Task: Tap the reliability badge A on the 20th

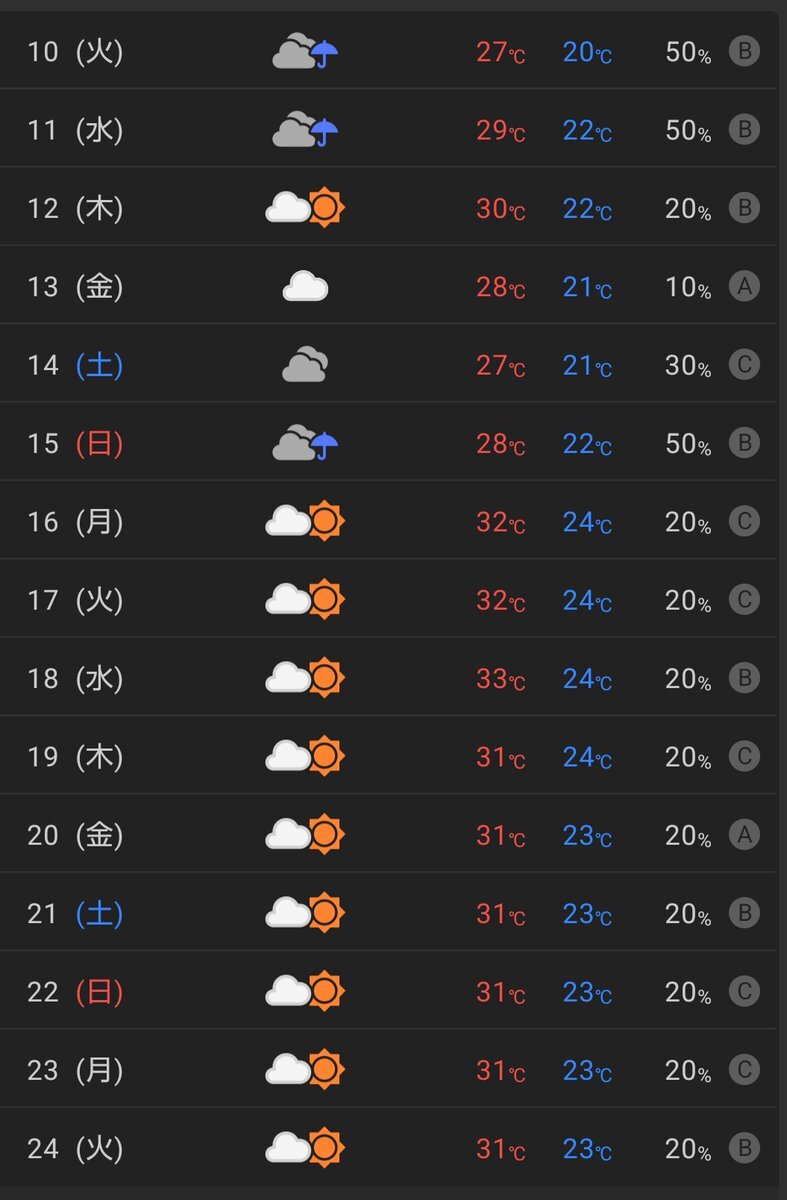Action: click(744, 835)
